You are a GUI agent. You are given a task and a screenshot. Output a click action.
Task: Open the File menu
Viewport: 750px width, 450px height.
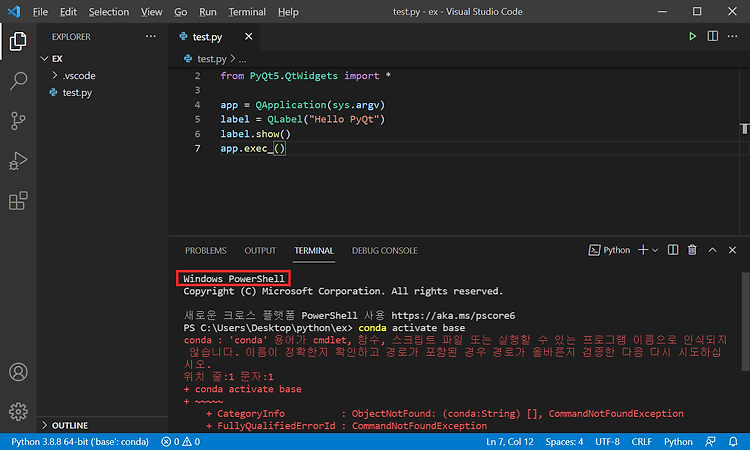40,11
